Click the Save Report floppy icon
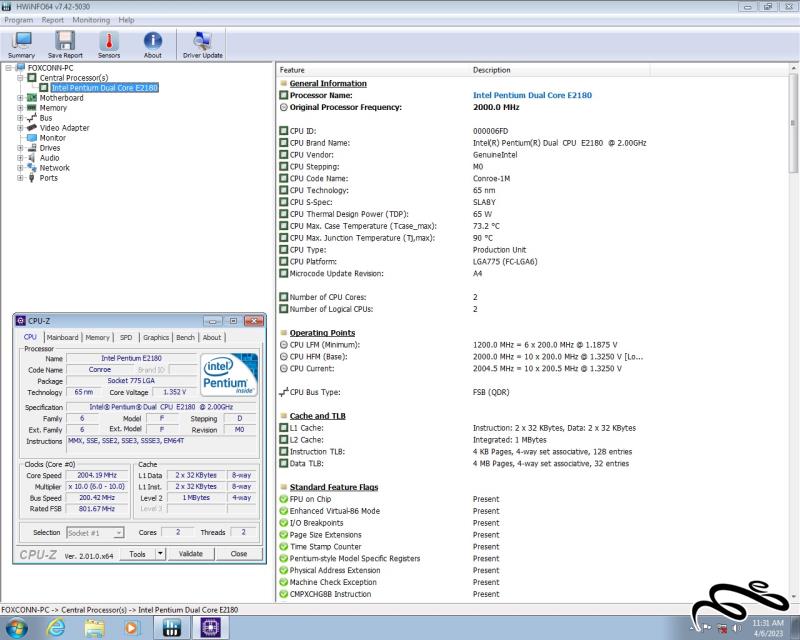Image resolution: width=800 pixels, height=640 pixels. pos(65,44)
